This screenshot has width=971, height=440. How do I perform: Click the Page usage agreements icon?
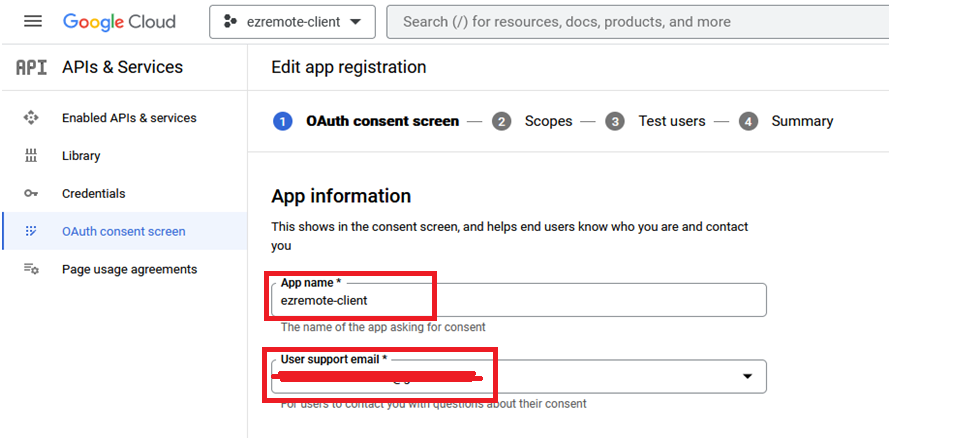pyautogui.click(x=31, y=269)
